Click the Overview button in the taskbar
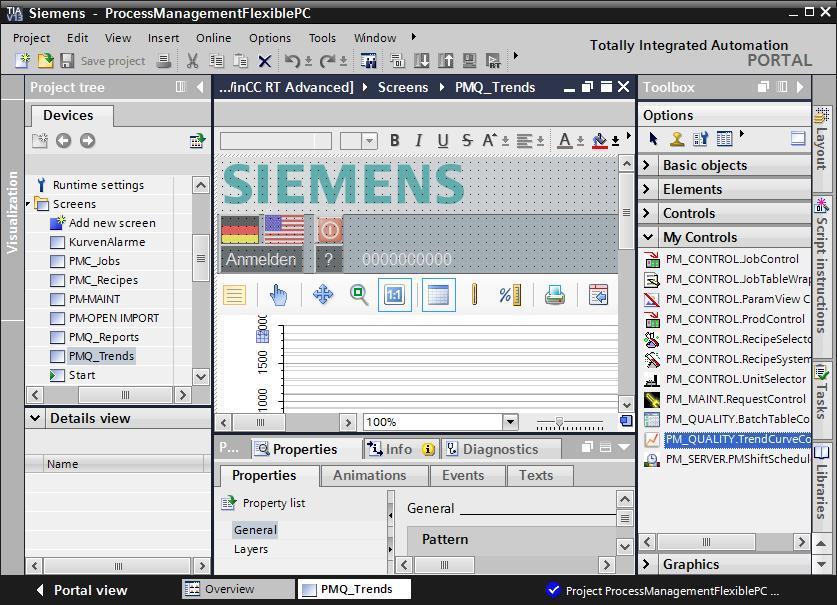The width and height of the screenshot is (837, 605). (238, 589)
